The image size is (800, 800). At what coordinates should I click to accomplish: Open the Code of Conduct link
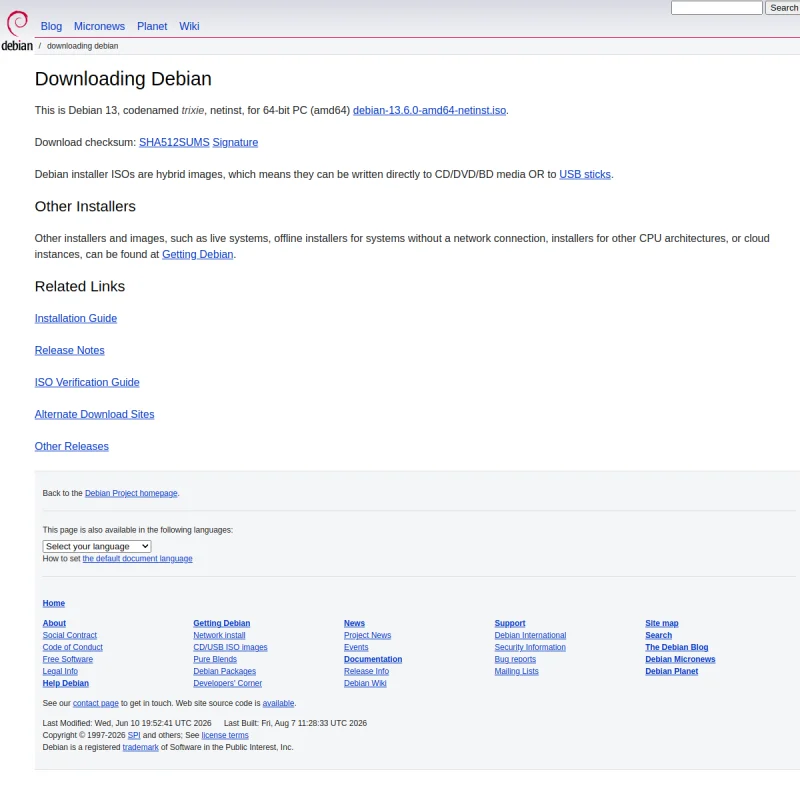[72, 647]
